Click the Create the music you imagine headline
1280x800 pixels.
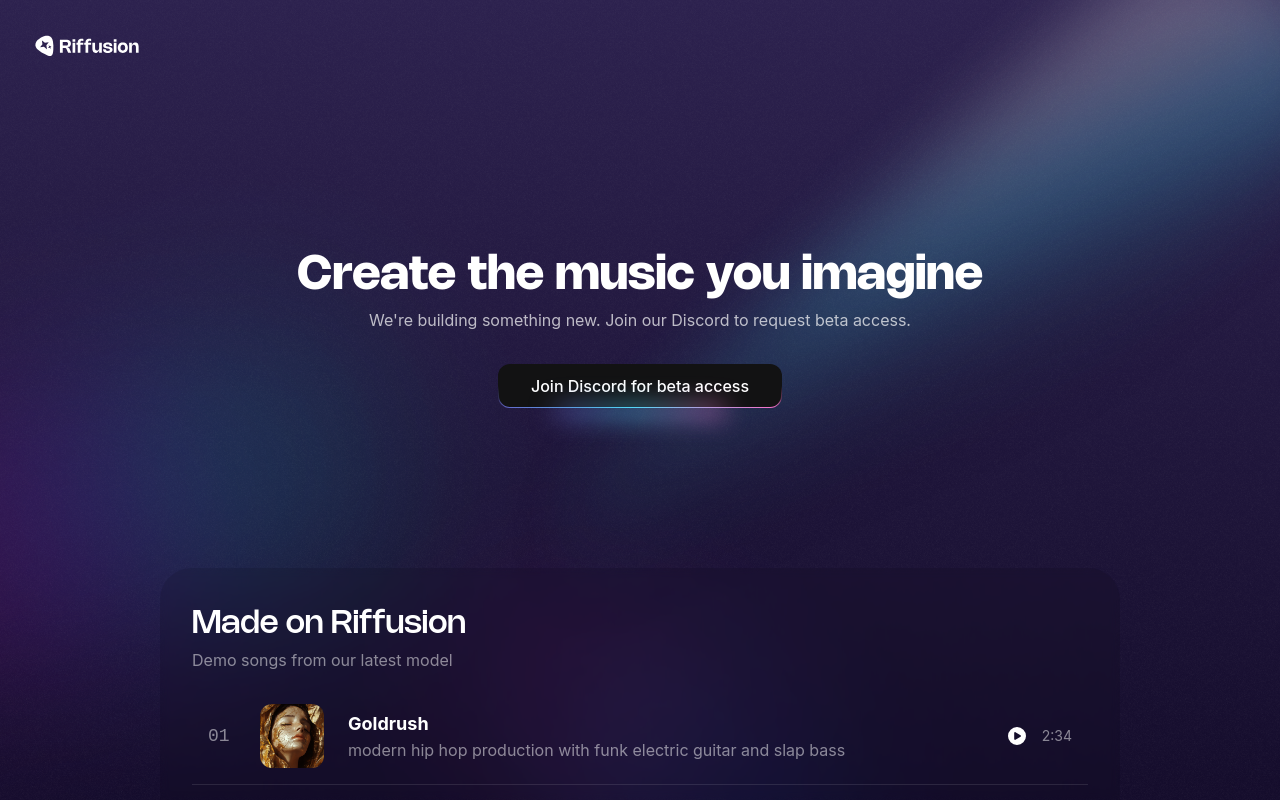pos(640,272)
